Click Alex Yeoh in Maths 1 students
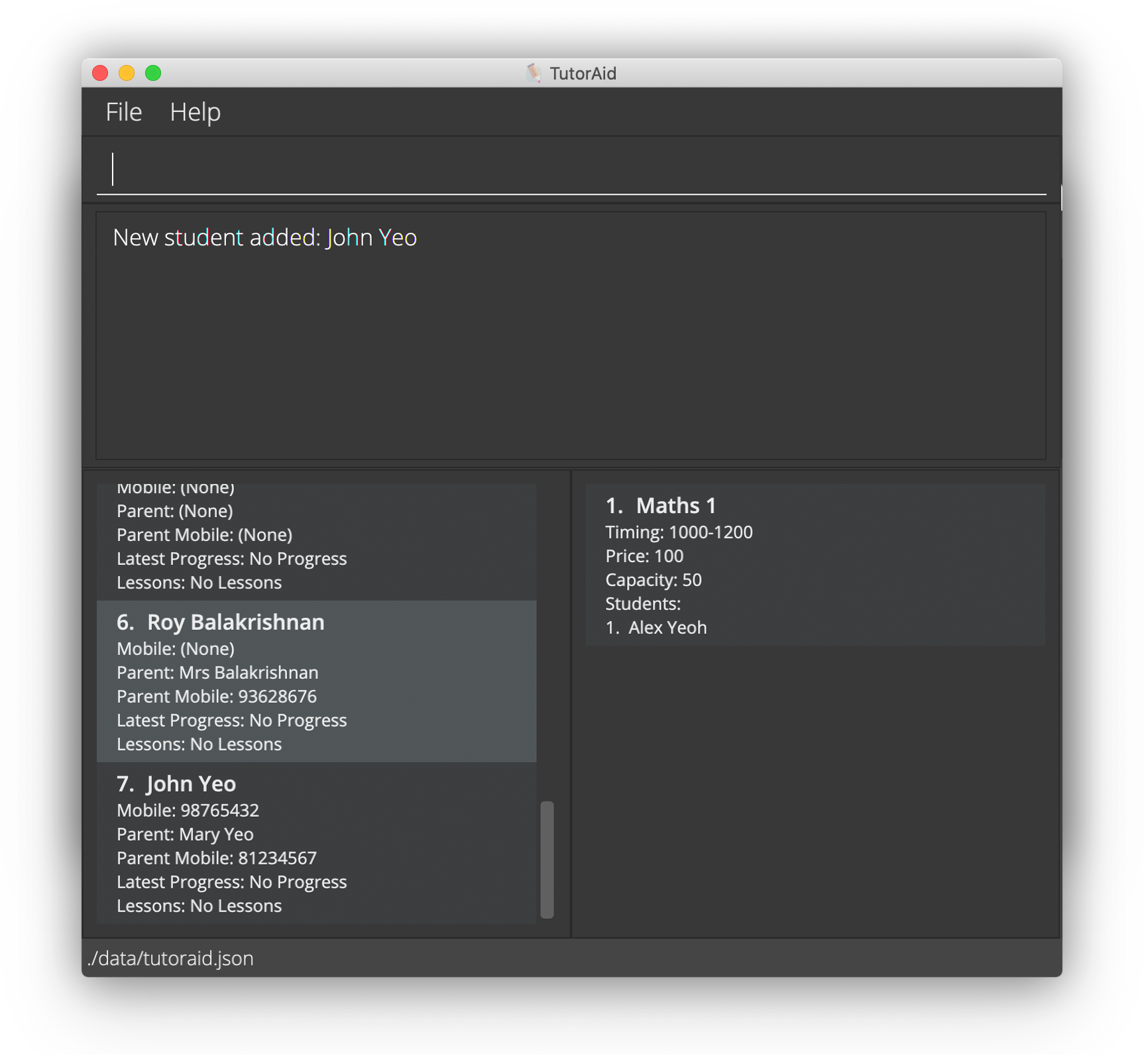Screen dimensions: 1144x1064 (667, 628)
